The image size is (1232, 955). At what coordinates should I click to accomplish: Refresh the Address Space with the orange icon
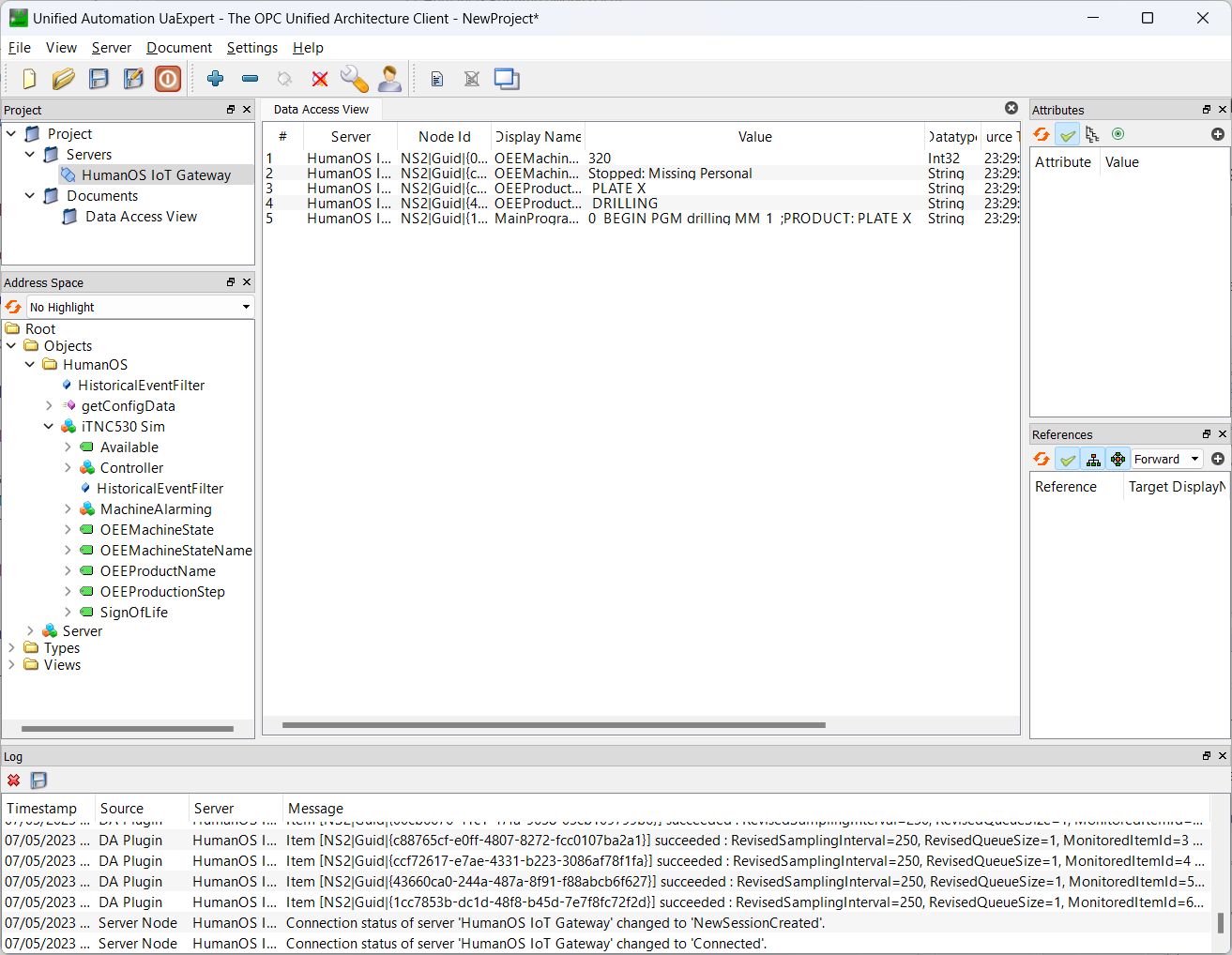point(13,307)
